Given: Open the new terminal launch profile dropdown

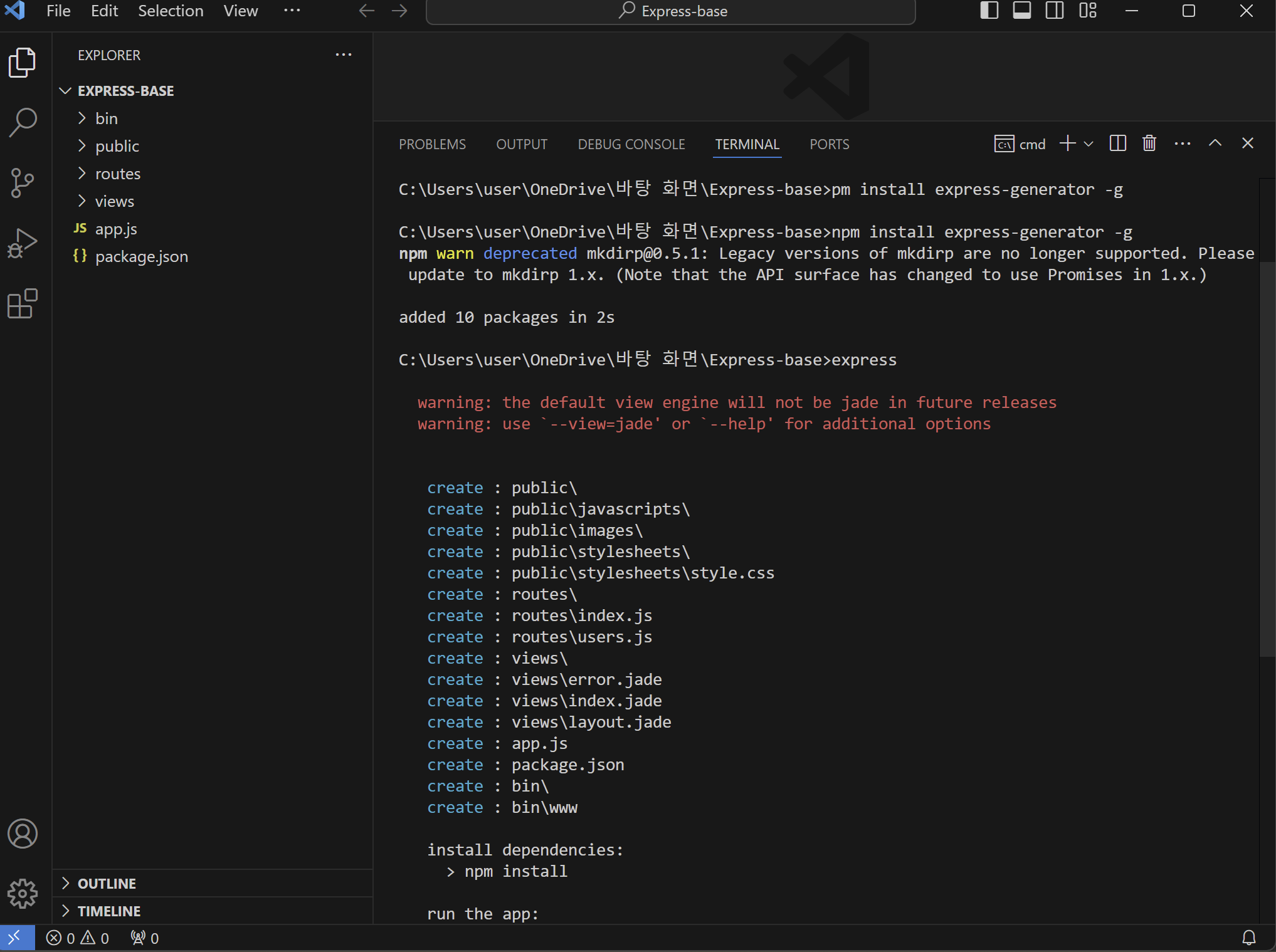Looking at the screenshot, I should click(x=1089, y=144).
